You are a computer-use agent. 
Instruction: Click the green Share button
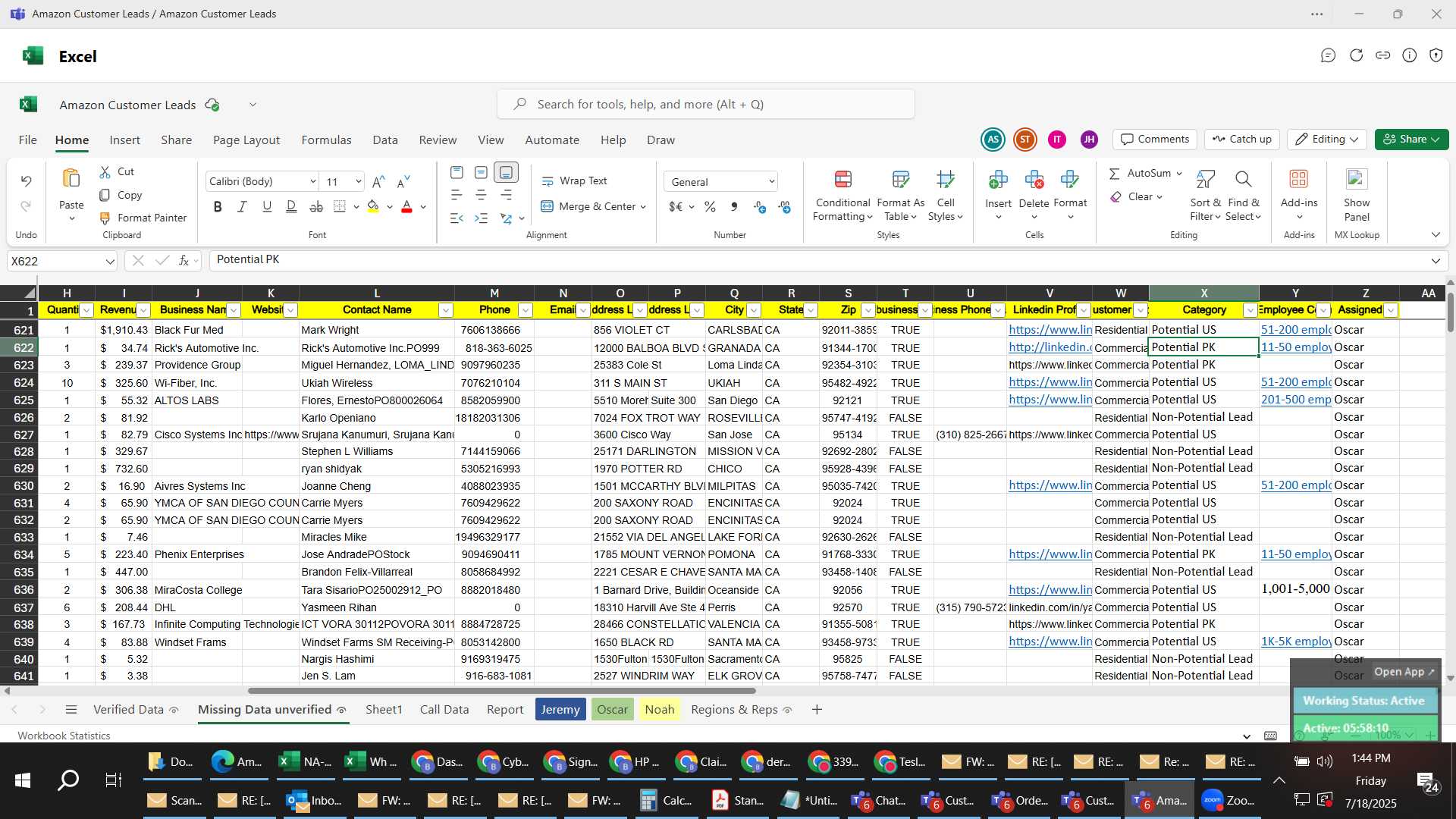[1411, 140]
